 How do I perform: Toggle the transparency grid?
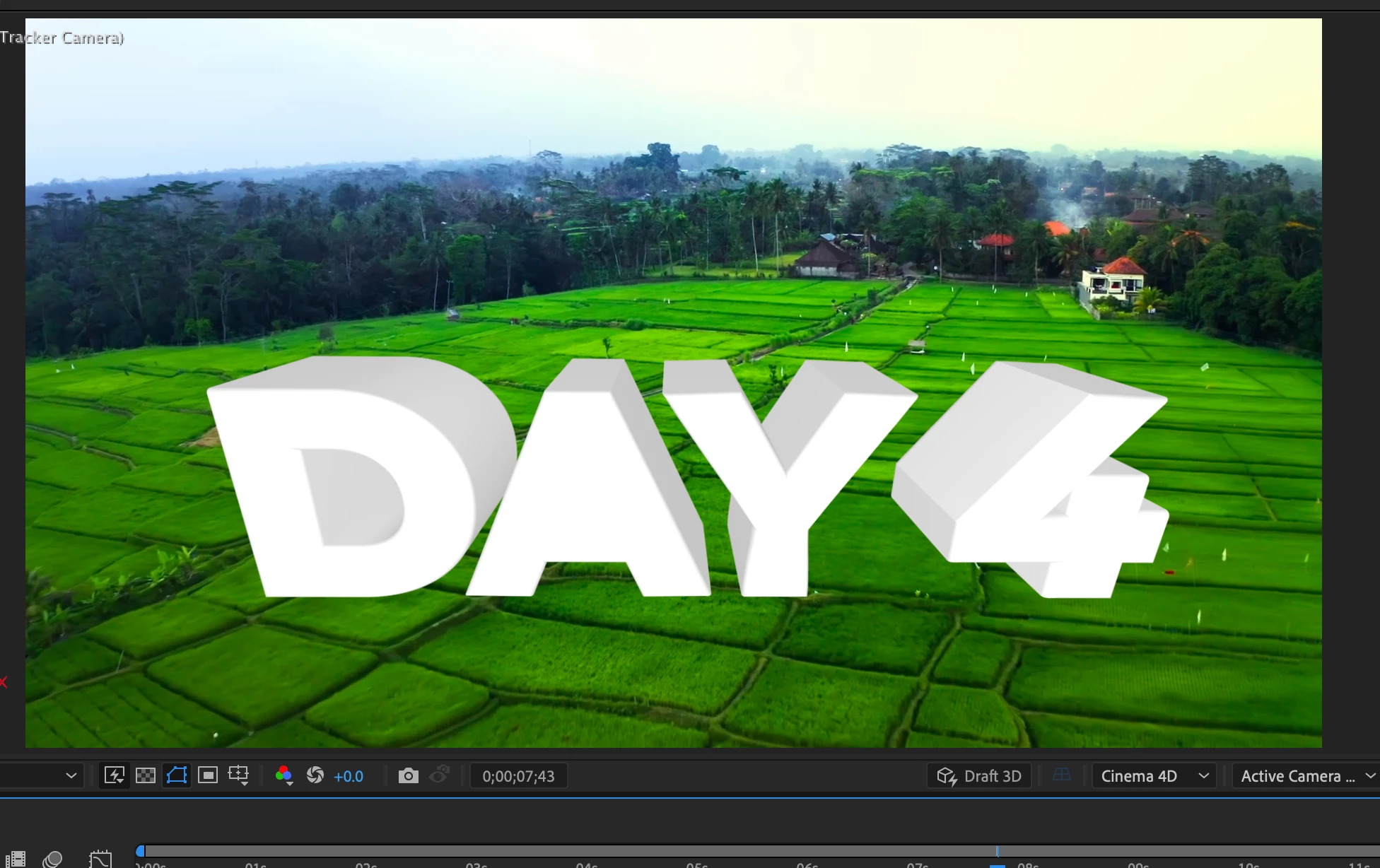[146, 775]
